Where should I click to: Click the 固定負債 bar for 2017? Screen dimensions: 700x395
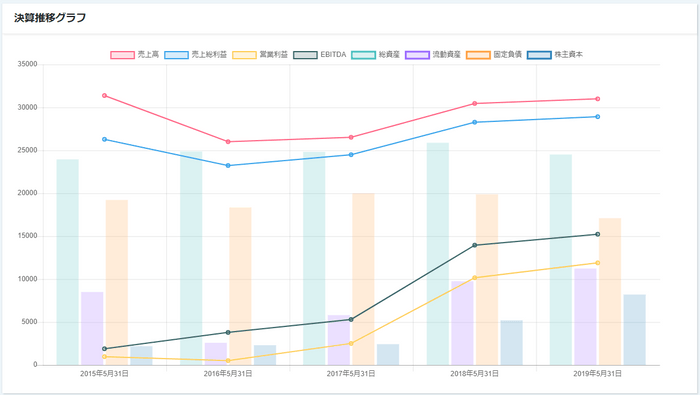tap(363, 279)
